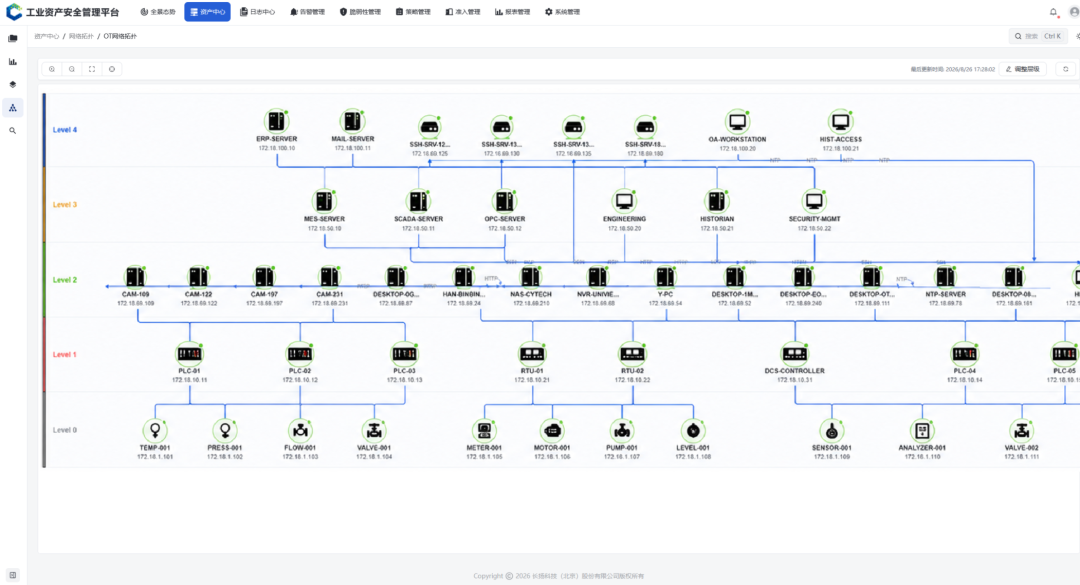
Task: Select the HISTORIAN server node
Action: 716,201
